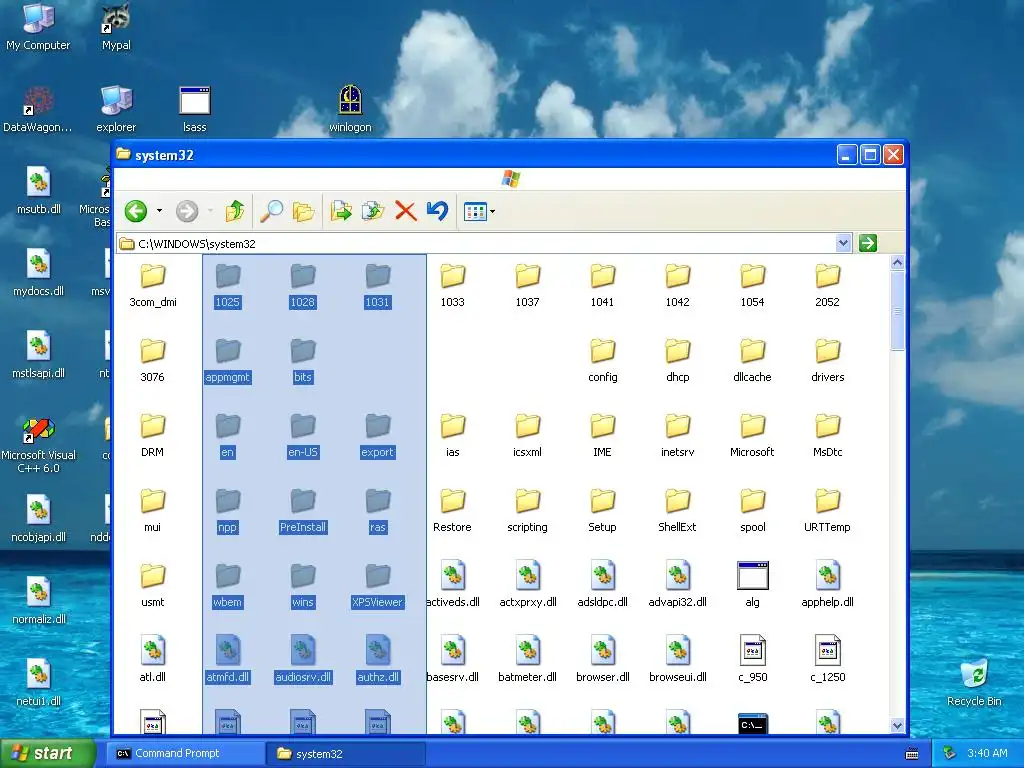Click the keyboard tray icon

coord(912,754)
